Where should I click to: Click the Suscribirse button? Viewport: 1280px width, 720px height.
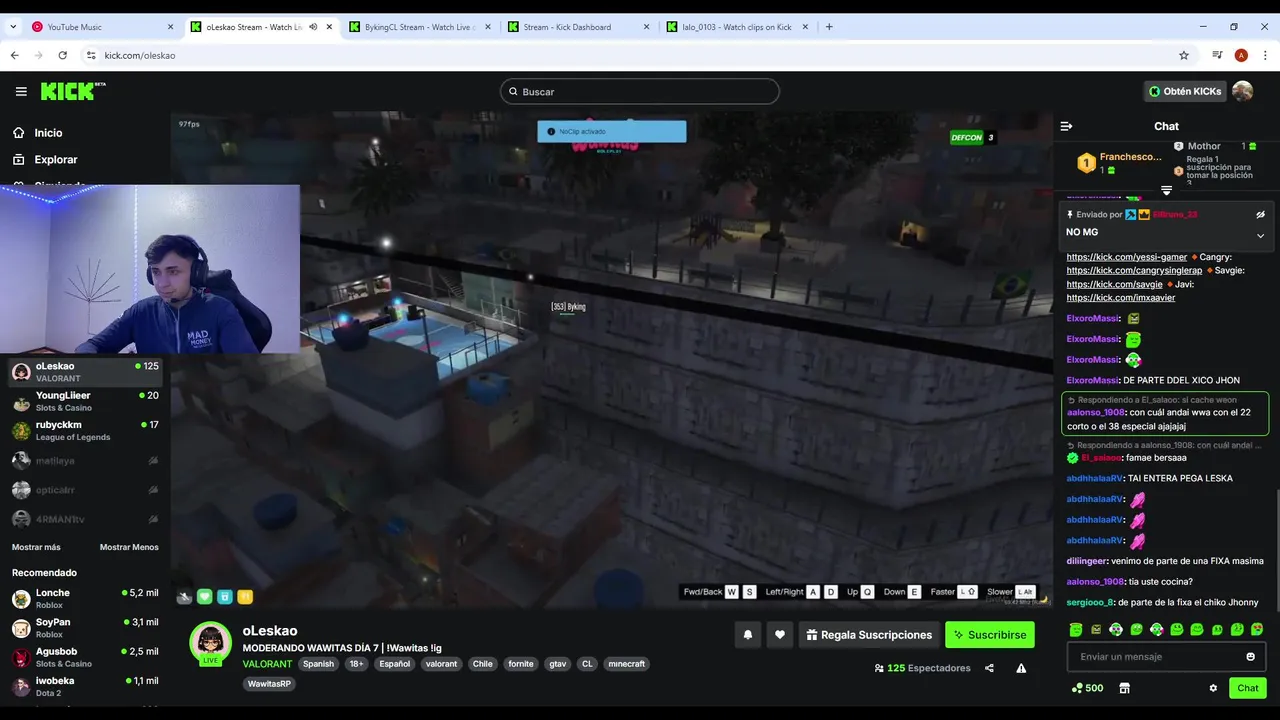(990, 635)
